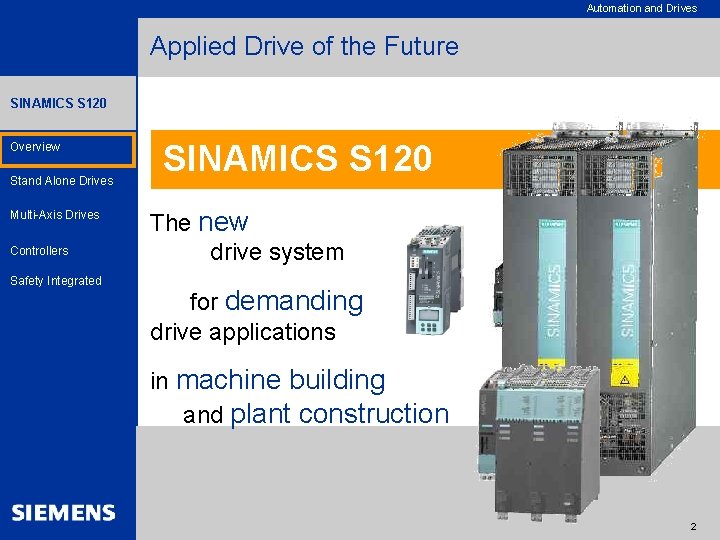
Task: Open the Controllers section
Action: (x=39, y=250)
